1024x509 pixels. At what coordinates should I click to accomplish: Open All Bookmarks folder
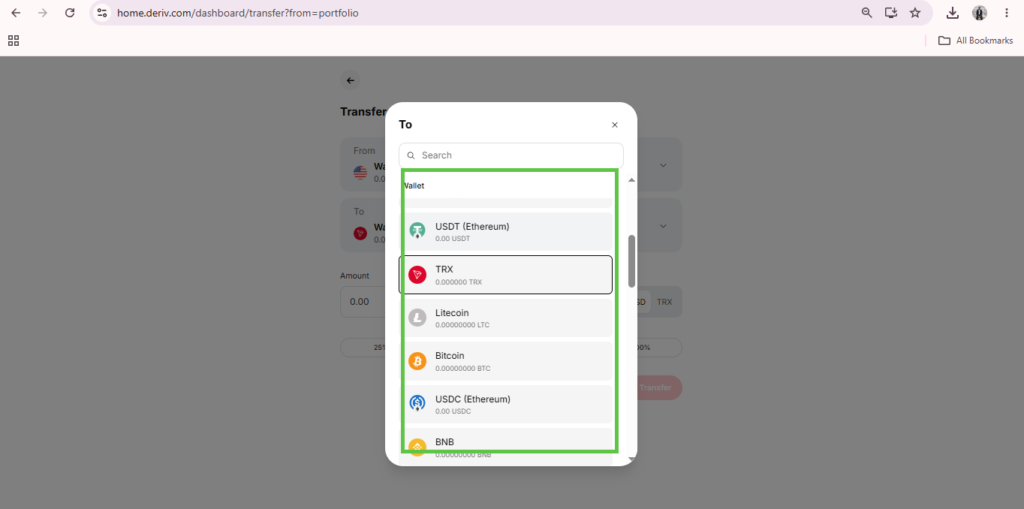(x=975, y=41)
